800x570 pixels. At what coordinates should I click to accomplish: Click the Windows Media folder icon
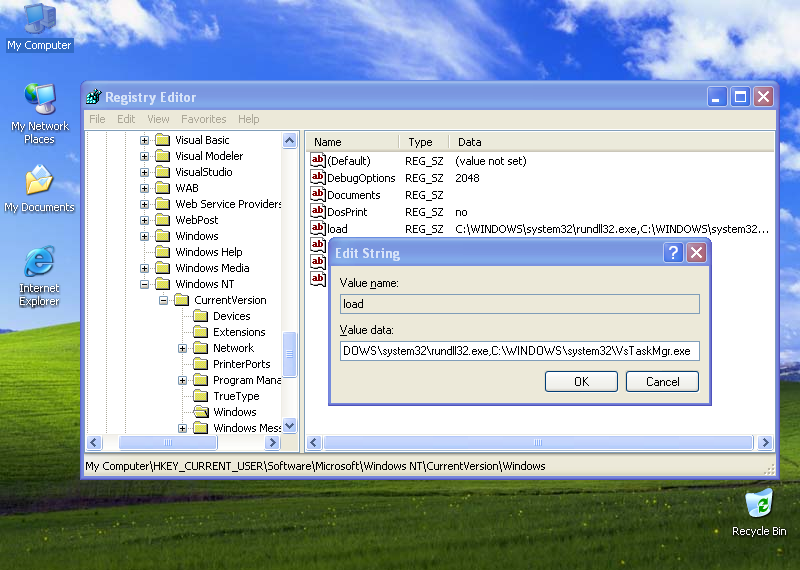coord(163,267)
